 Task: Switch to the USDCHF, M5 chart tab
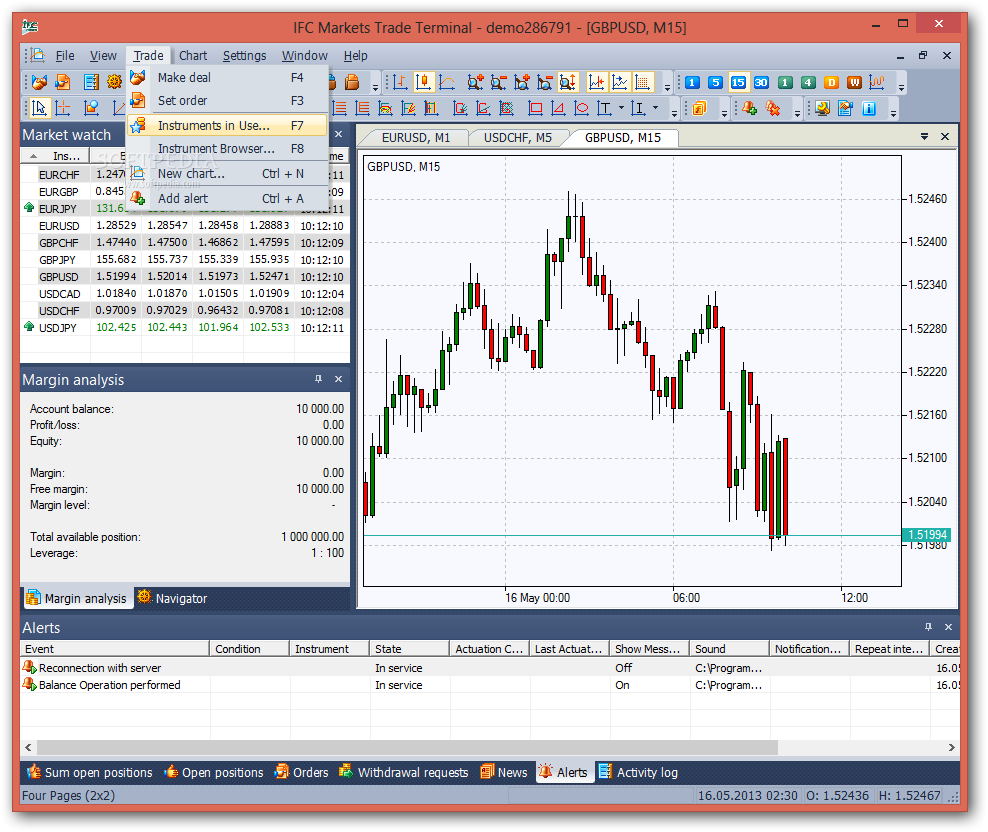(518, 137)
